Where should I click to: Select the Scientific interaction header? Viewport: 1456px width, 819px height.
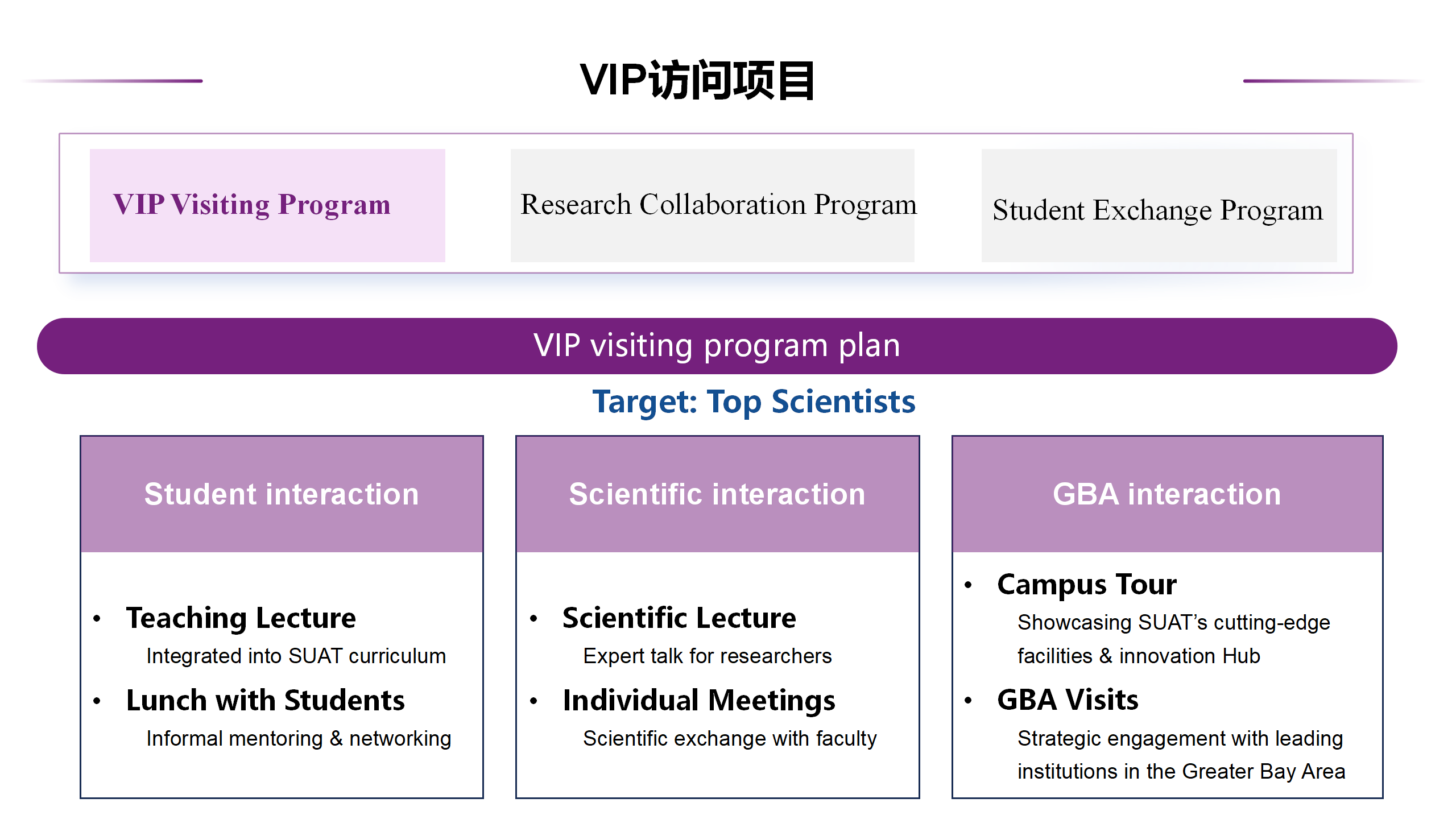coord(717,494)
